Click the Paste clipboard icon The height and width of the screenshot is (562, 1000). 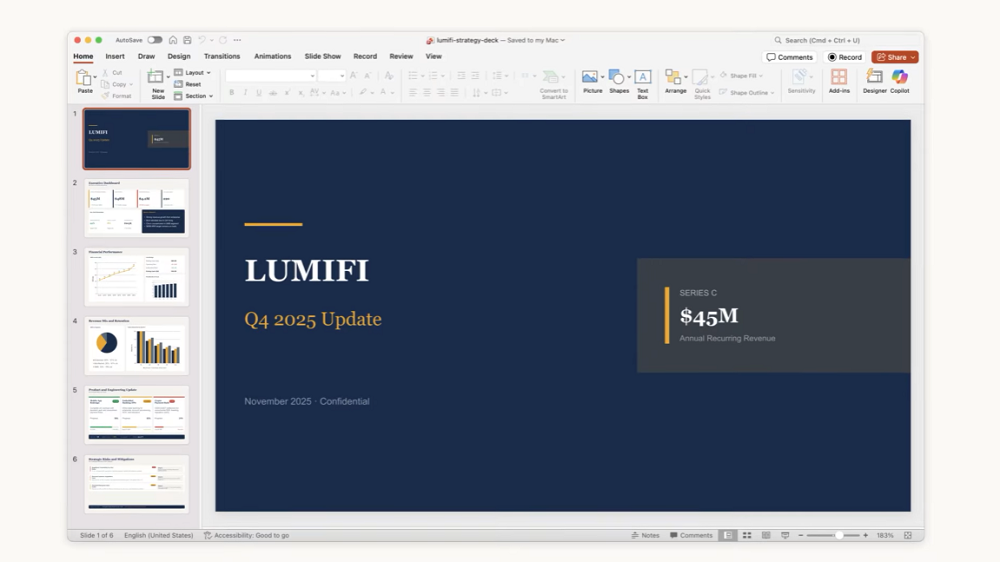point(85,79)
